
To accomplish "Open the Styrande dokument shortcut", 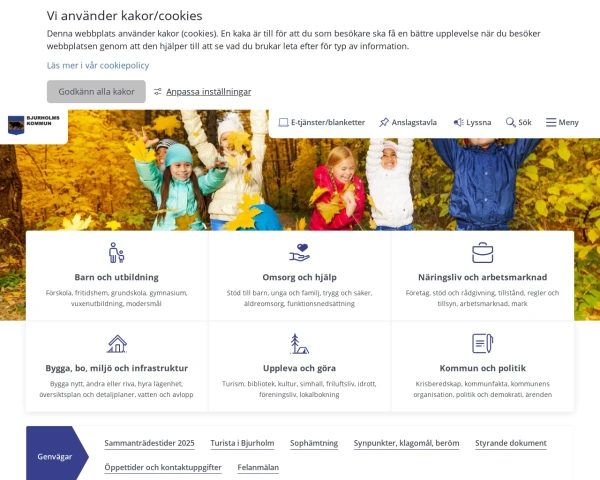I will [510, 443].
